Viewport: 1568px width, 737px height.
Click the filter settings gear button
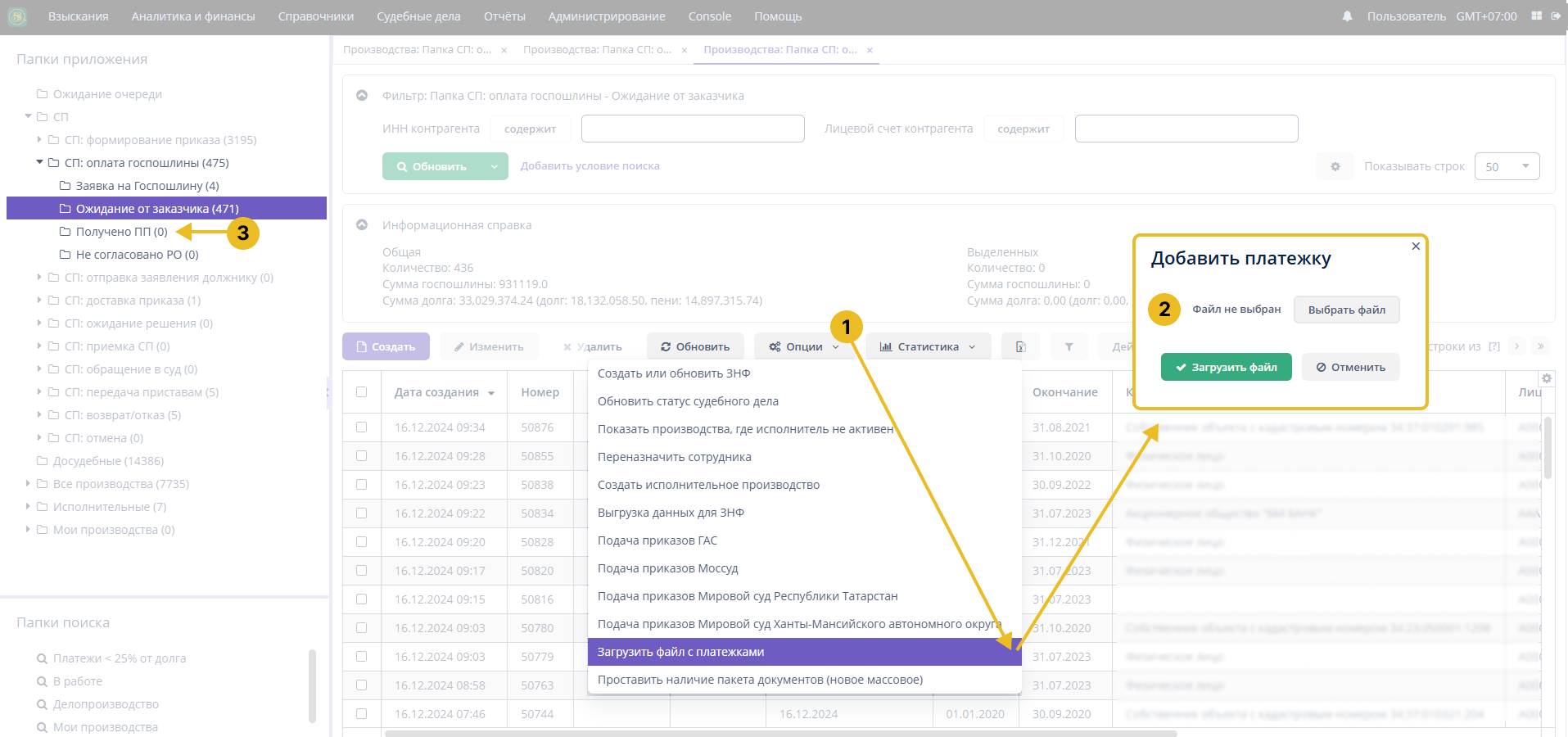click(x=1335, y=167)
